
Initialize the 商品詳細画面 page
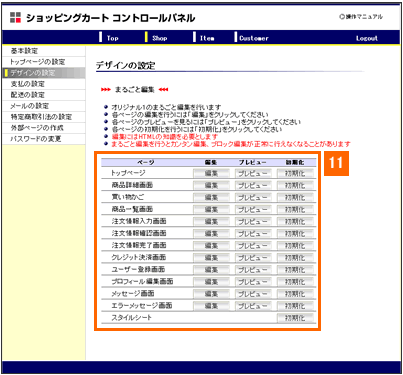295,185
